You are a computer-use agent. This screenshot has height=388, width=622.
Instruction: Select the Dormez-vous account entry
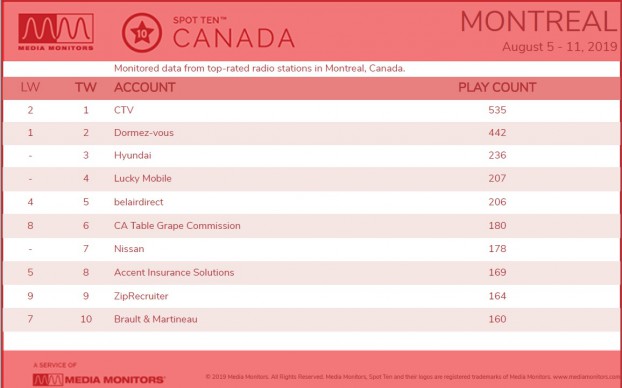[144, 133]
